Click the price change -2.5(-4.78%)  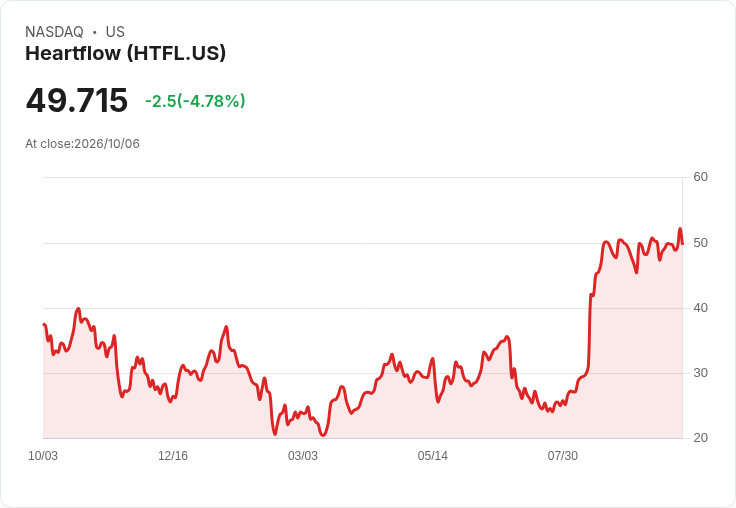coord(195,100)
